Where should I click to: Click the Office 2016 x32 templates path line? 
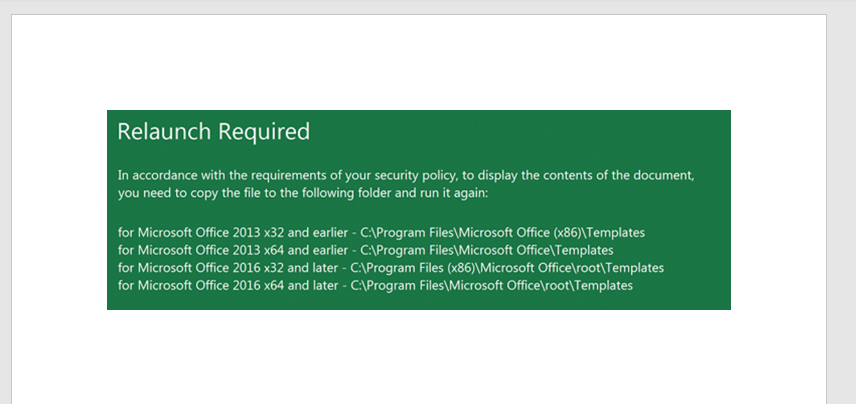point(391,268)
